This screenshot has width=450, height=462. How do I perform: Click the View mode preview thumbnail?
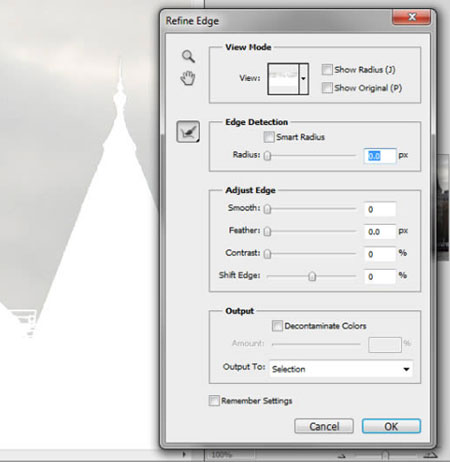283,79
